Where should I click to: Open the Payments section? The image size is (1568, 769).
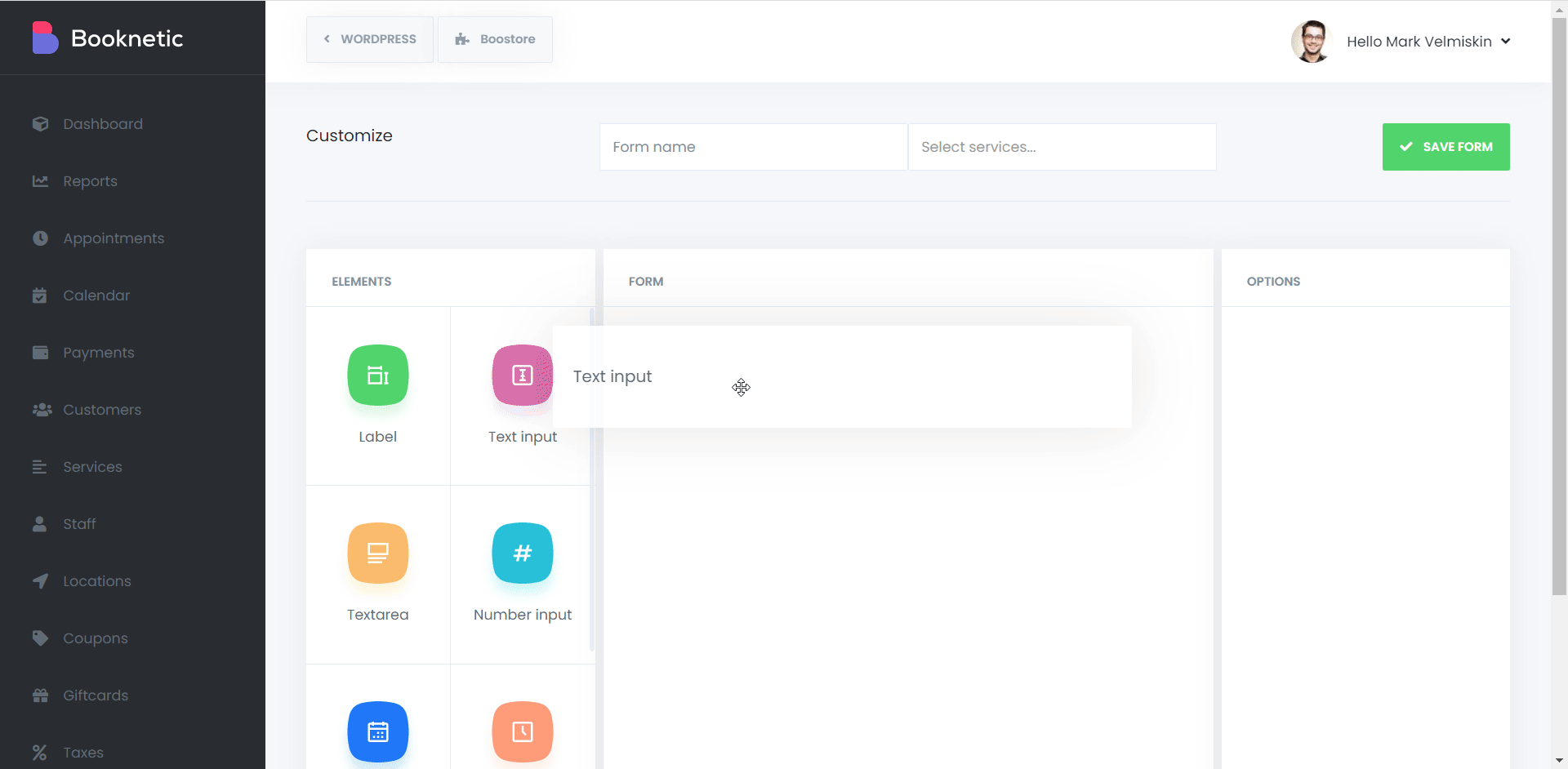point(99,352)
